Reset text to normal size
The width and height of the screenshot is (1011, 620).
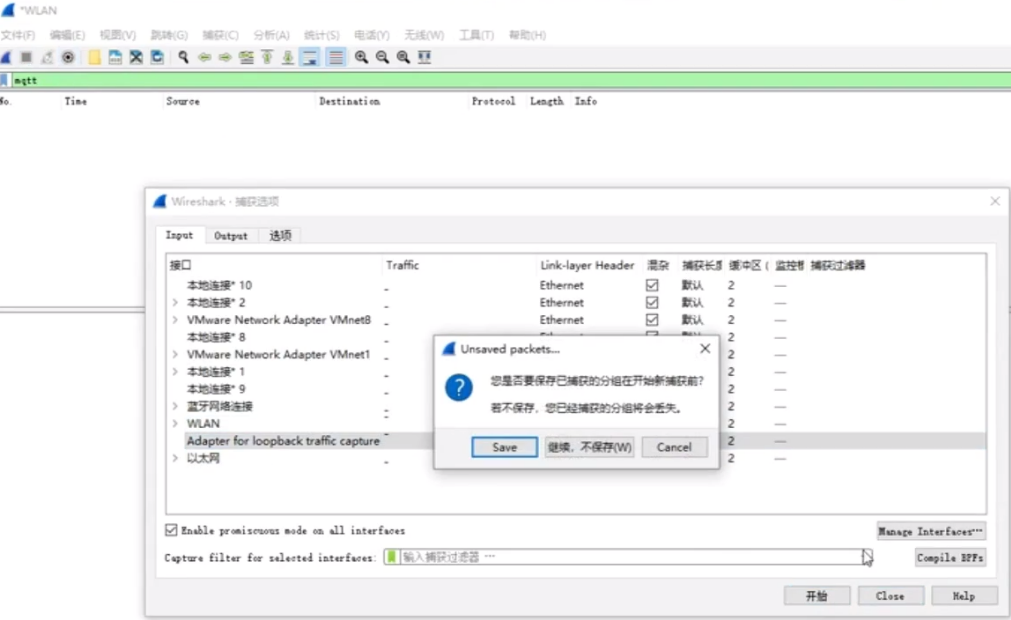click(403, 57)
